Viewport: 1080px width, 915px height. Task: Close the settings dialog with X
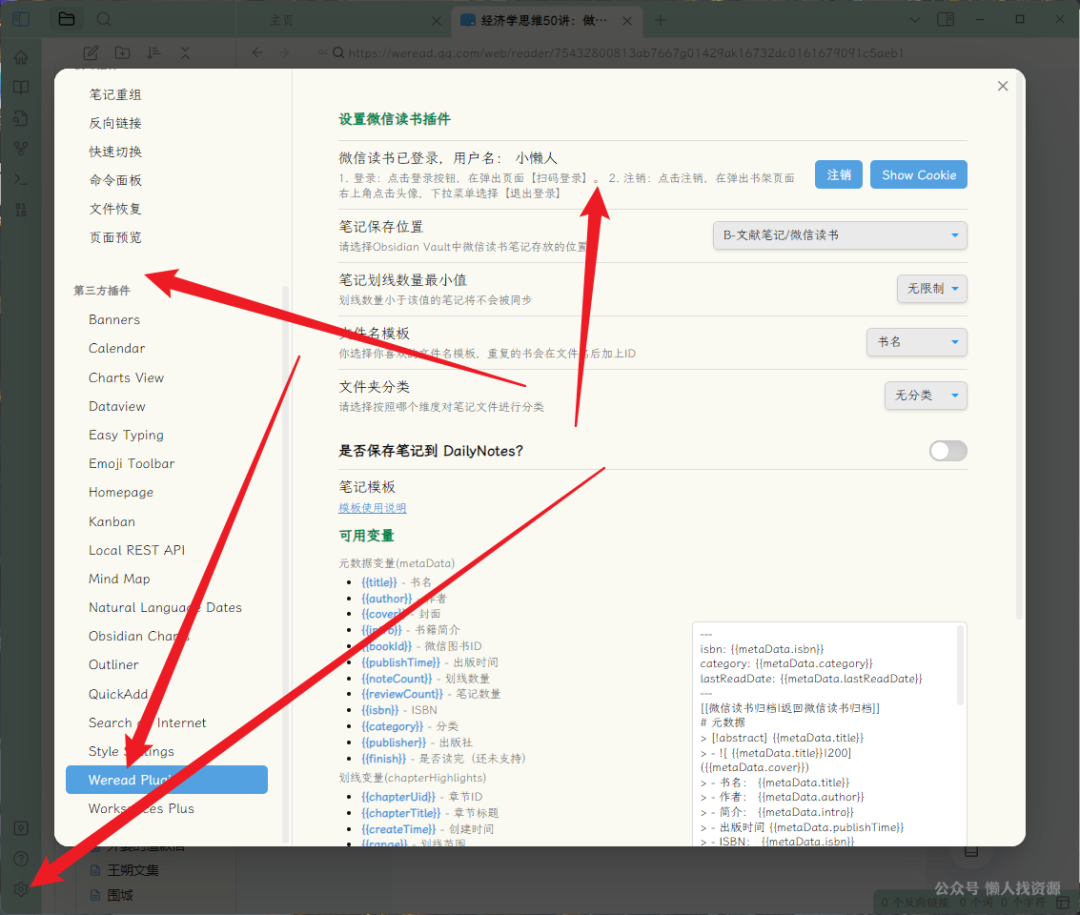pos(1003,86)
